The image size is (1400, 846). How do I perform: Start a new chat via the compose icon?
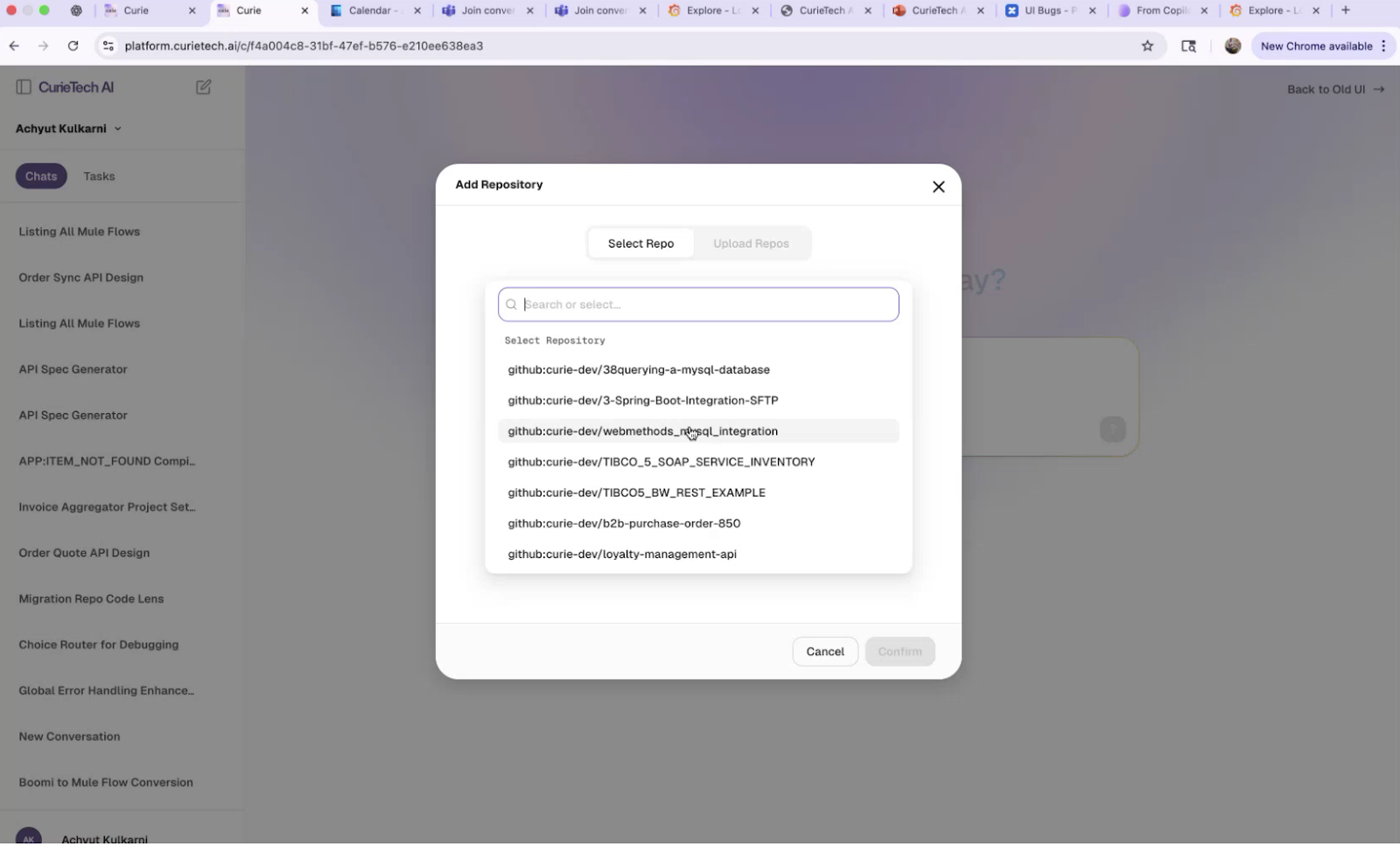pyautogui.click(x=203, y=87)
